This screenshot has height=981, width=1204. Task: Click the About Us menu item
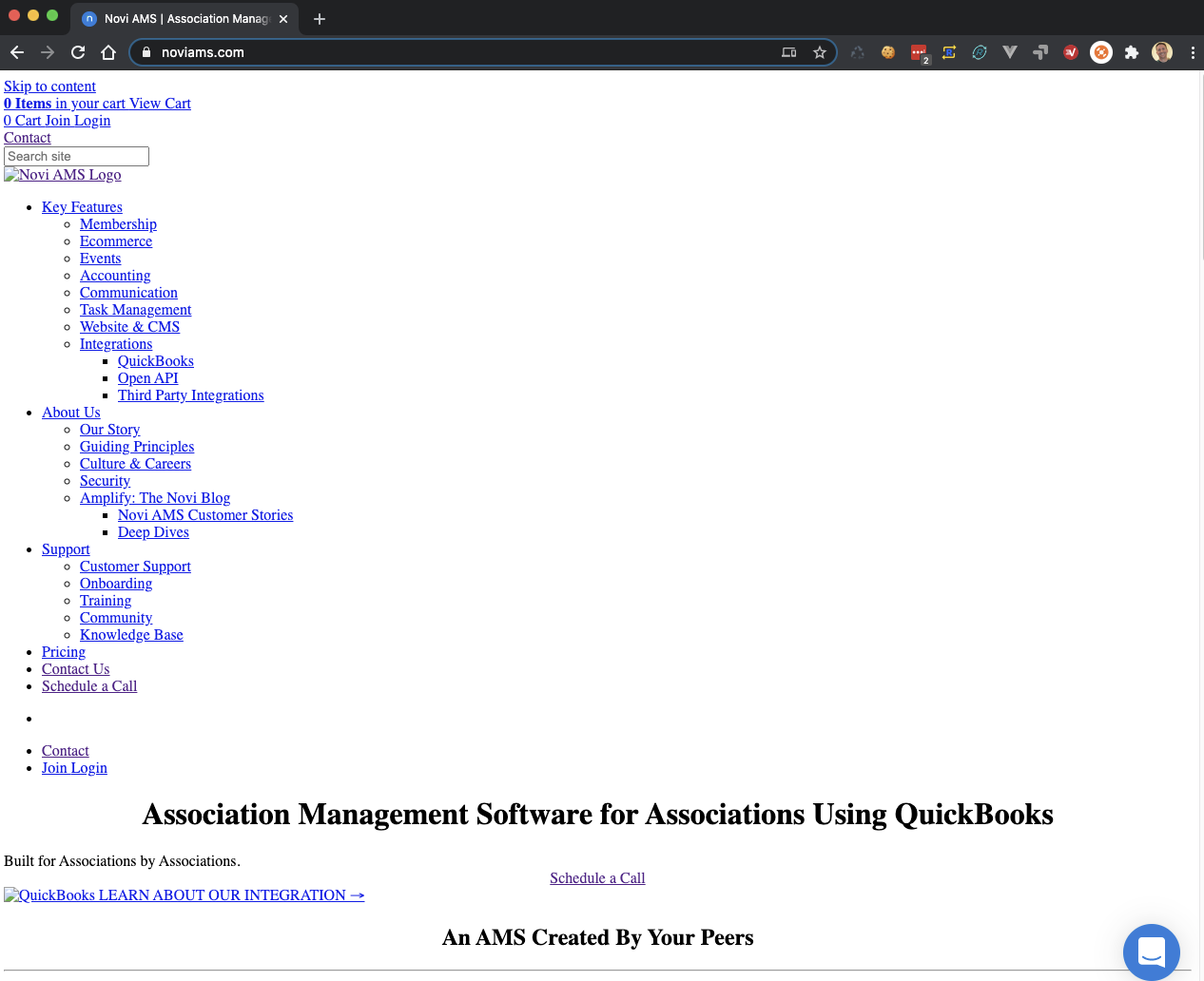(70, 413)
